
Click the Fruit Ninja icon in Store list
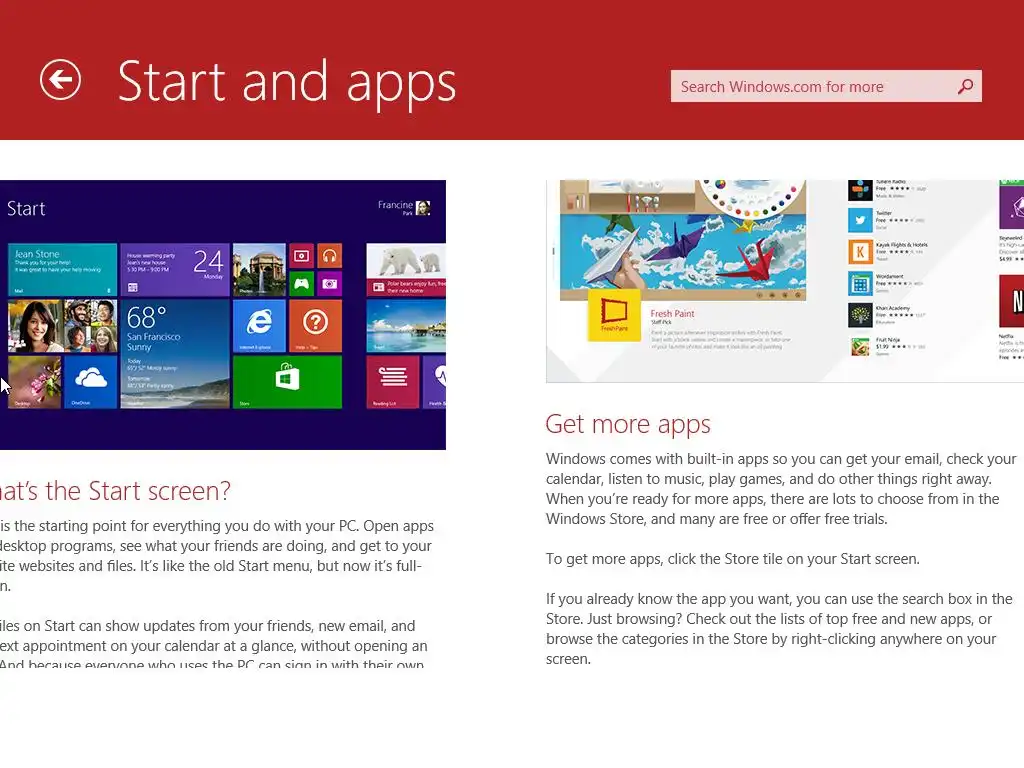[x=860, y=346]
